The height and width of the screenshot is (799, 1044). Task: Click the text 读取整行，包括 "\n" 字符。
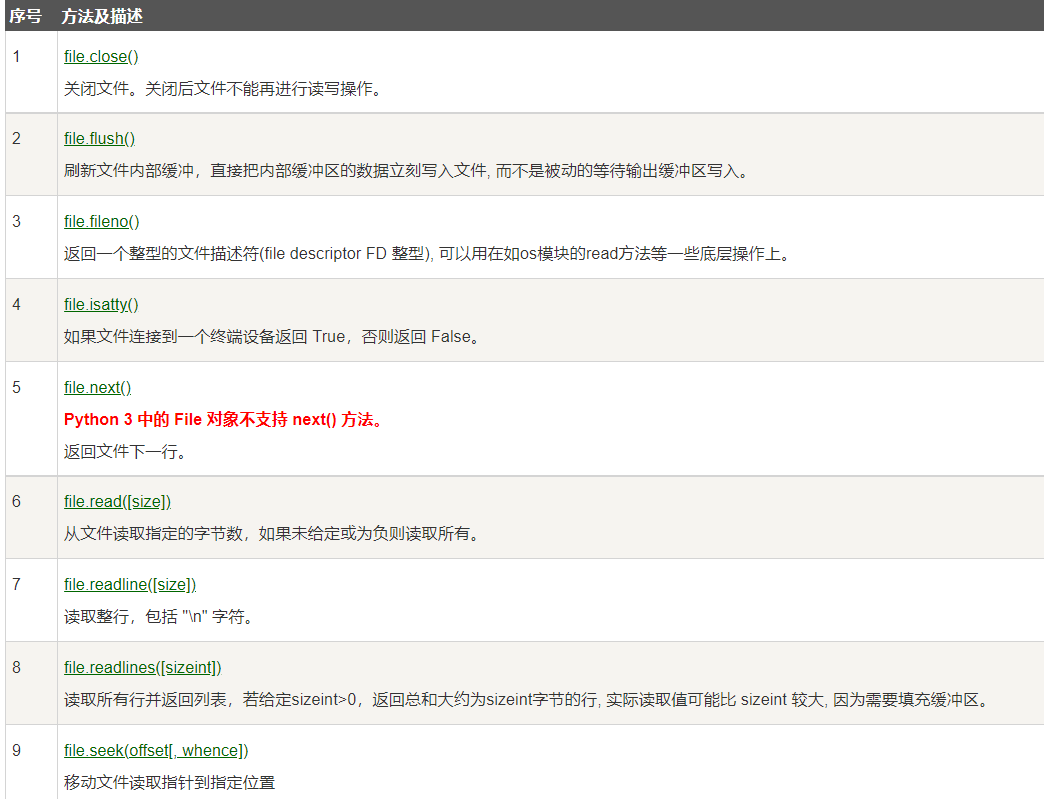(x=160, y=617)
